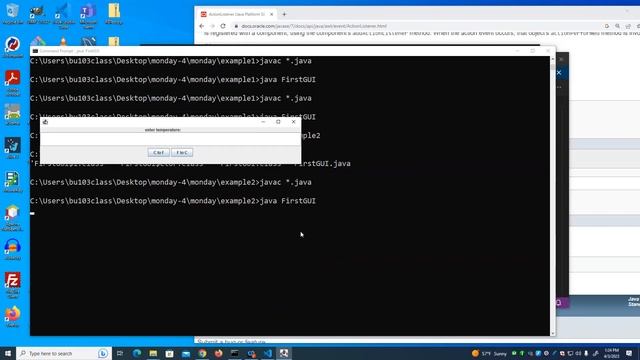
Task: Open Adobe Acrobat desktop shortcut
Action: click(x=13, y=83)
